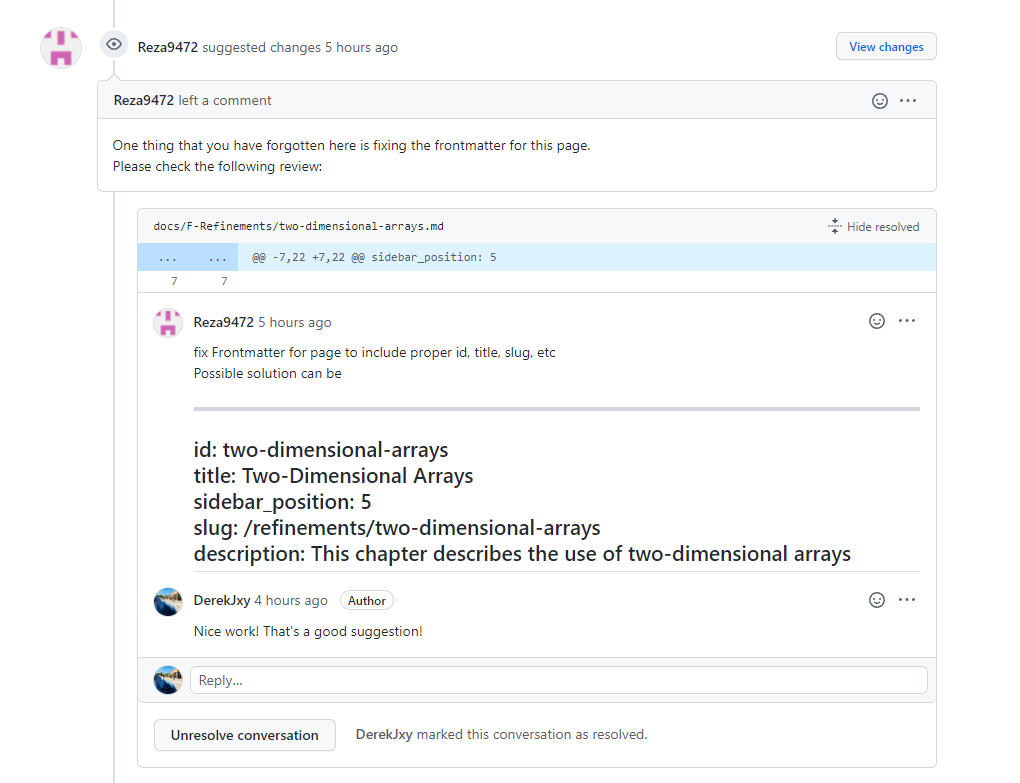Open the Reza9472 profile link in review header
This screenshot has width=1020, height=783.
coord(168,47)
